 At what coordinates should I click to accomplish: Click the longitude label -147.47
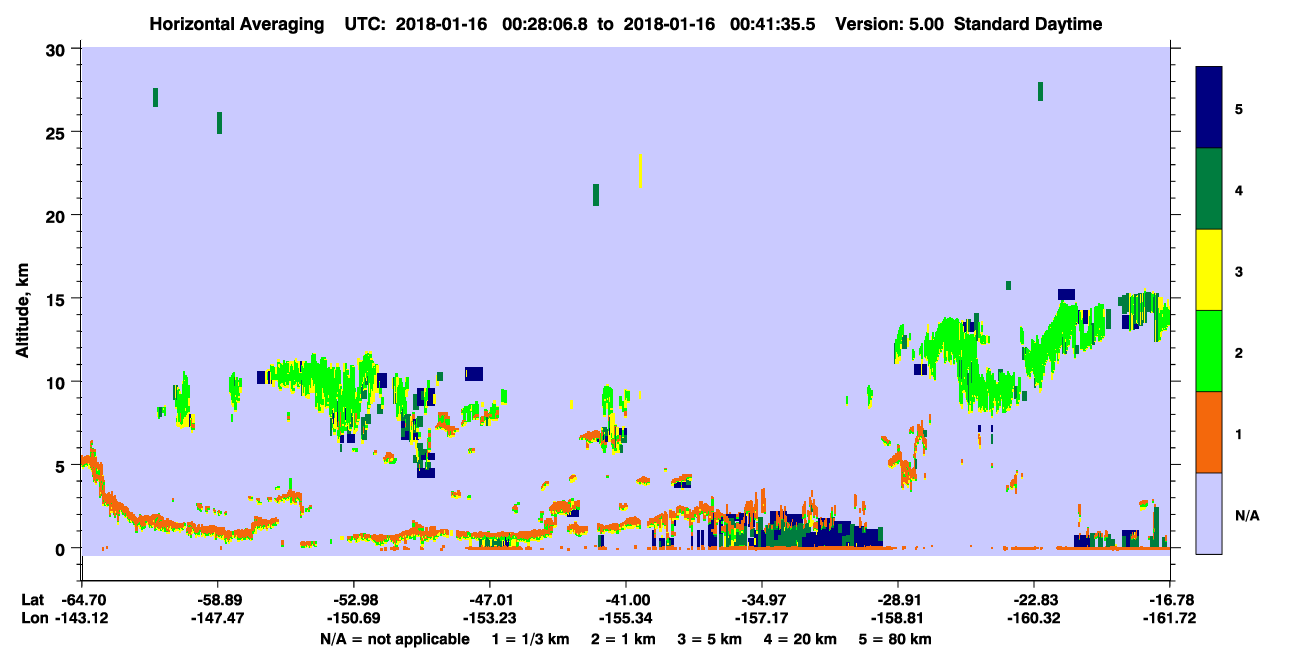pyautogui.click(x=217, y=619)
